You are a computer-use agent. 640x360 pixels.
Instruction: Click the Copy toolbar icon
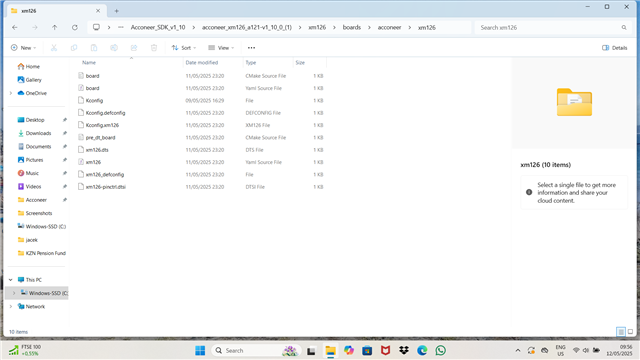(x=74, y=48)
